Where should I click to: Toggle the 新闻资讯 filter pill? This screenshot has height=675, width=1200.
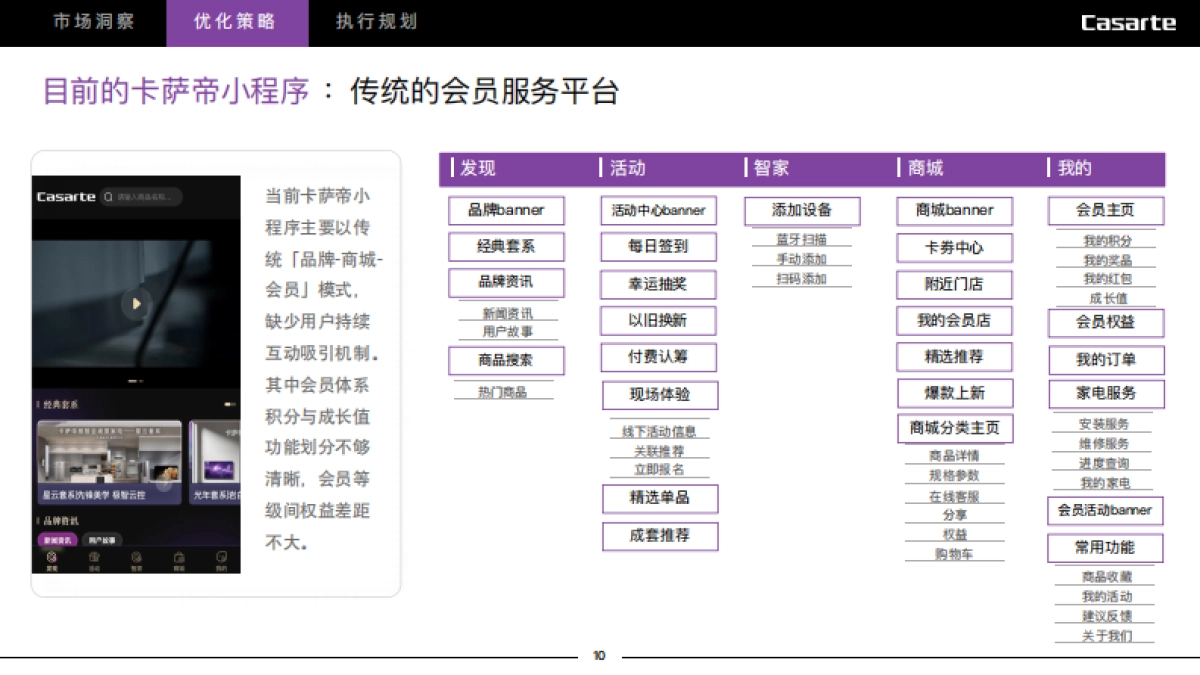(57, 538)
